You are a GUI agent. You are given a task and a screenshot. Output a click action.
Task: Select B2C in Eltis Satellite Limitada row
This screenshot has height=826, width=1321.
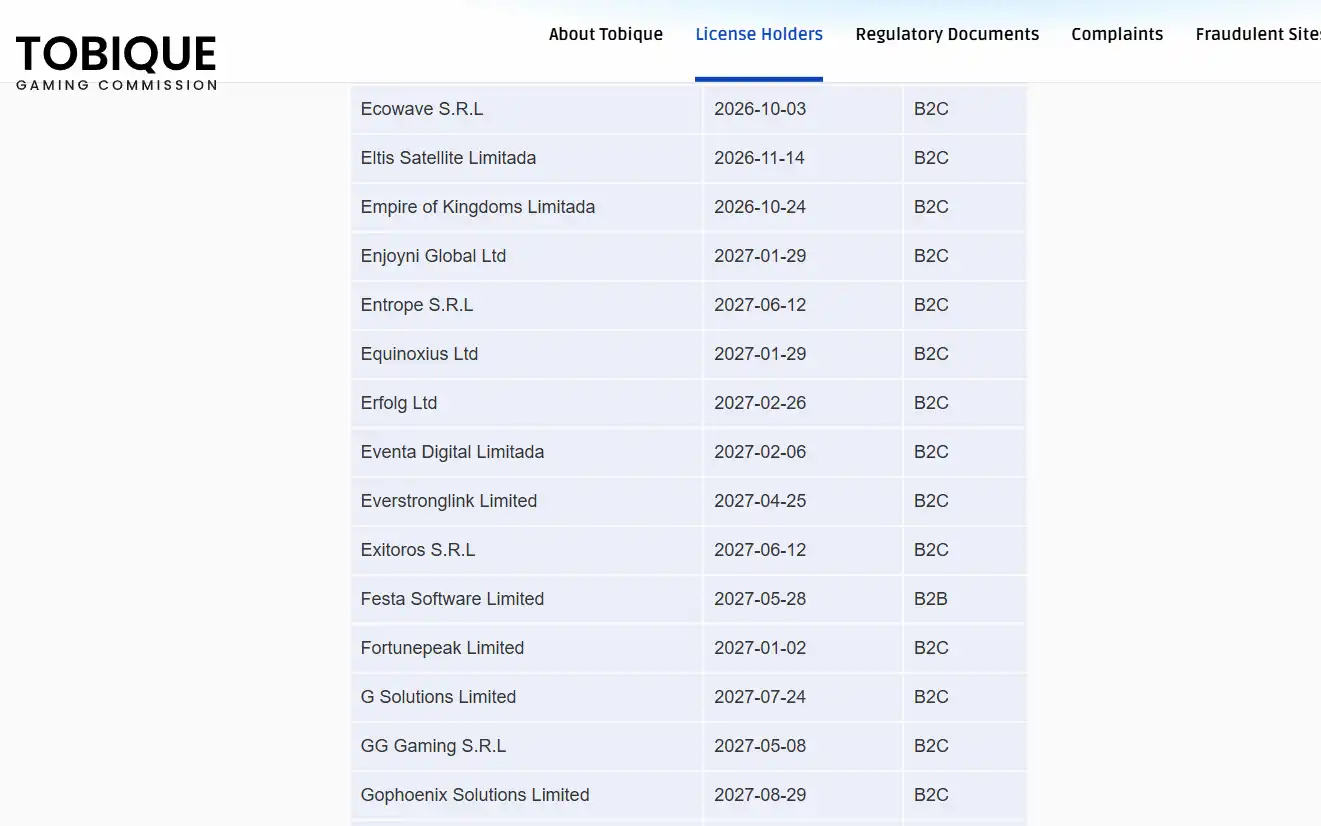tap(931, 158)
